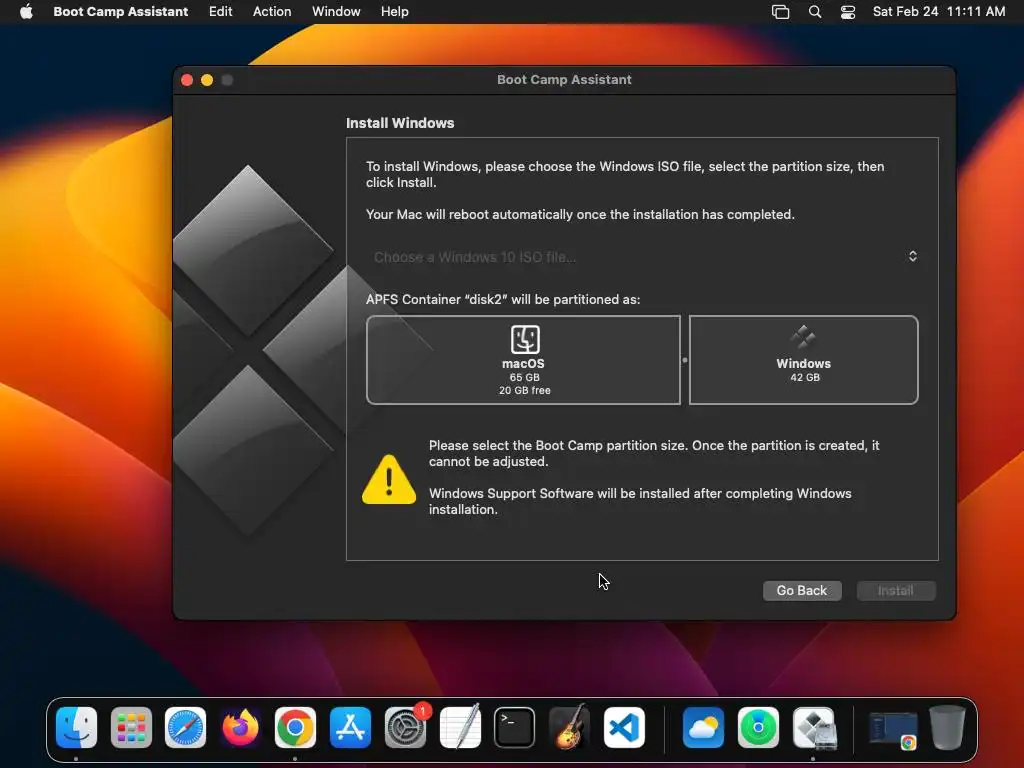Click the Boot Camp Assistant window title
Image resolution: width=1024 pixels, height=768 pixels.
coord(564,80)
